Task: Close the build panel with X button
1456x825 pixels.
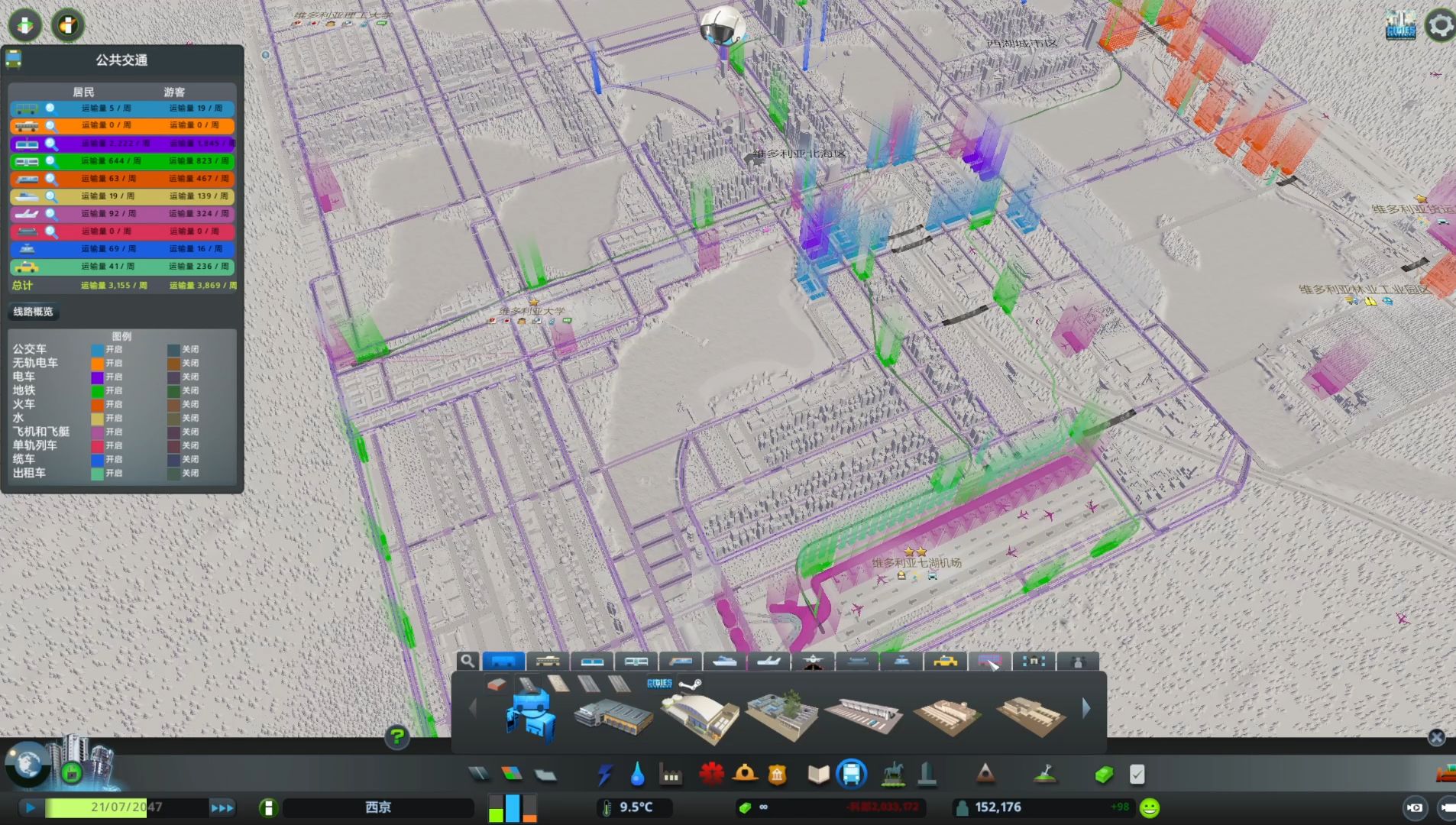Action: pyautogui.click(x=1436, y=737)
